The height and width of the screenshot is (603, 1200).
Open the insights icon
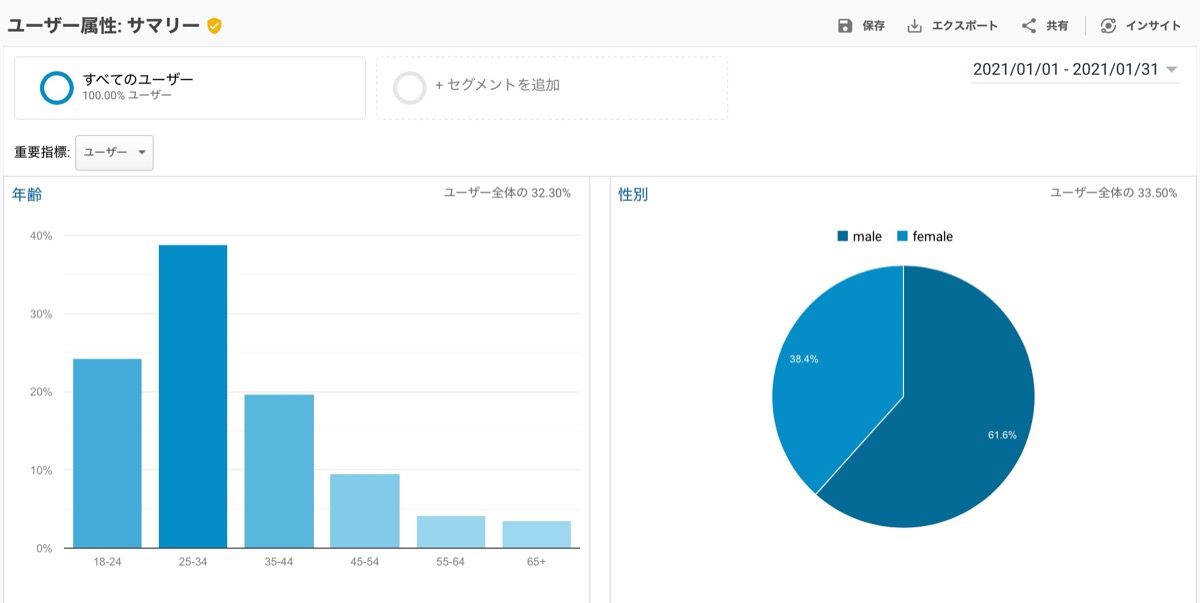[x=1108, y=26]
